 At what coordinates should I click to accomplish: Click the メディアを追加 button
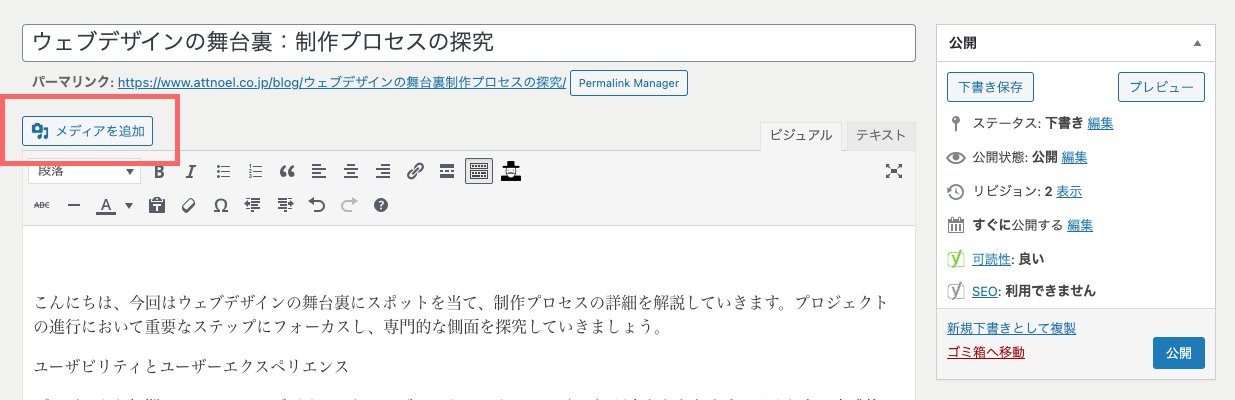[x=88, y=131]
